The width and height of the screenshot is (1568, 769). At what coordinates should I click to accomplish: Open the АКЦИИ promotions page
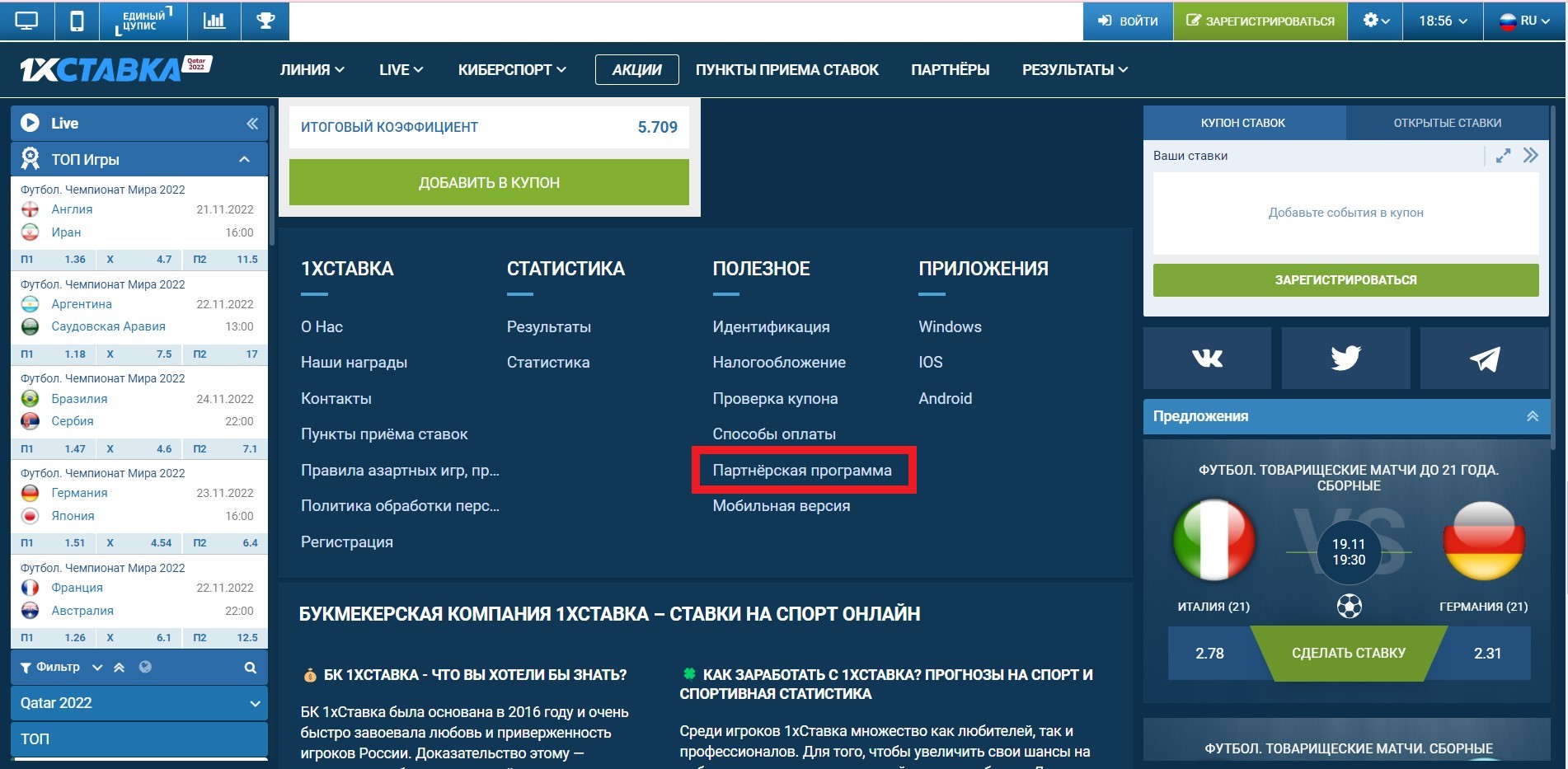(636, 70)
